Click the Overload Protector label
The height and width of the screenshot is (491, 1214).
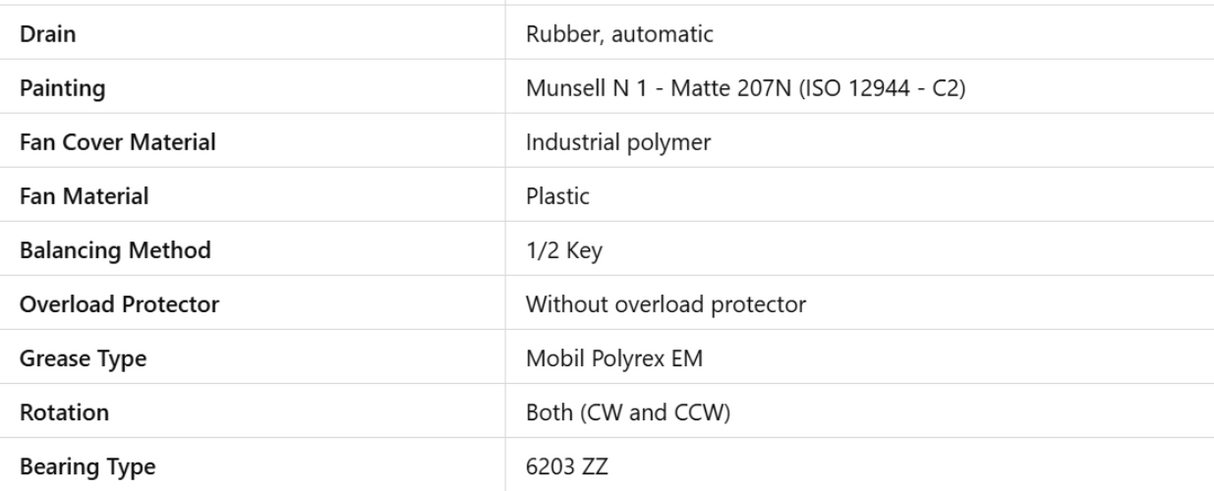[119, 304]
